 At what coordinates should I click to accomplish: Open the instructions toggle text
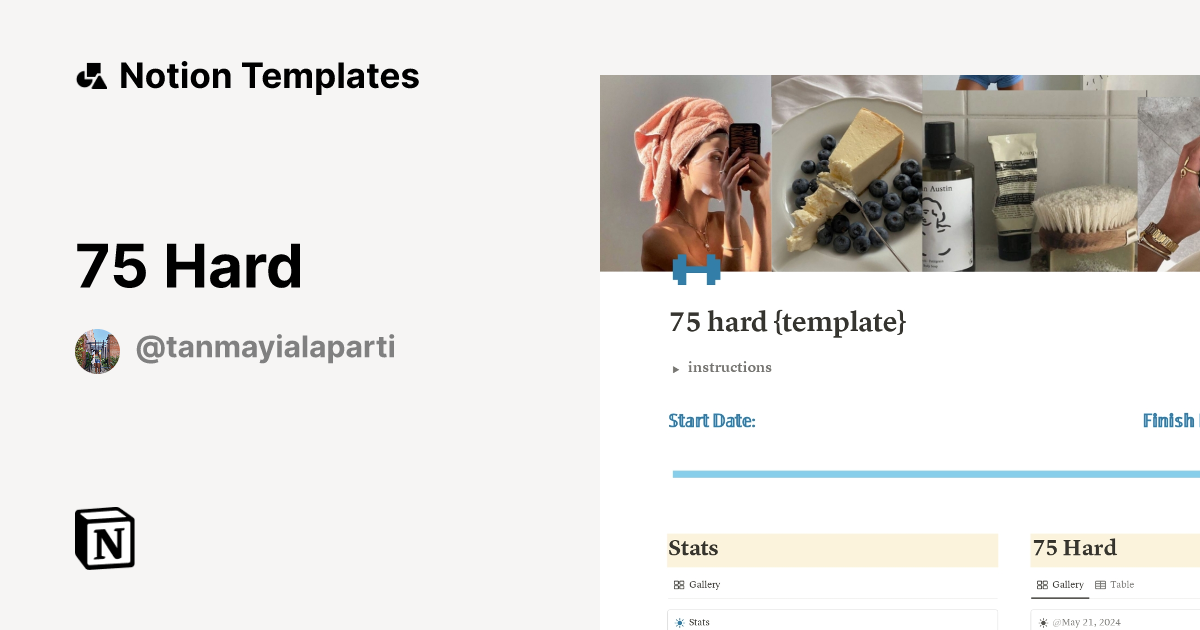729,367
